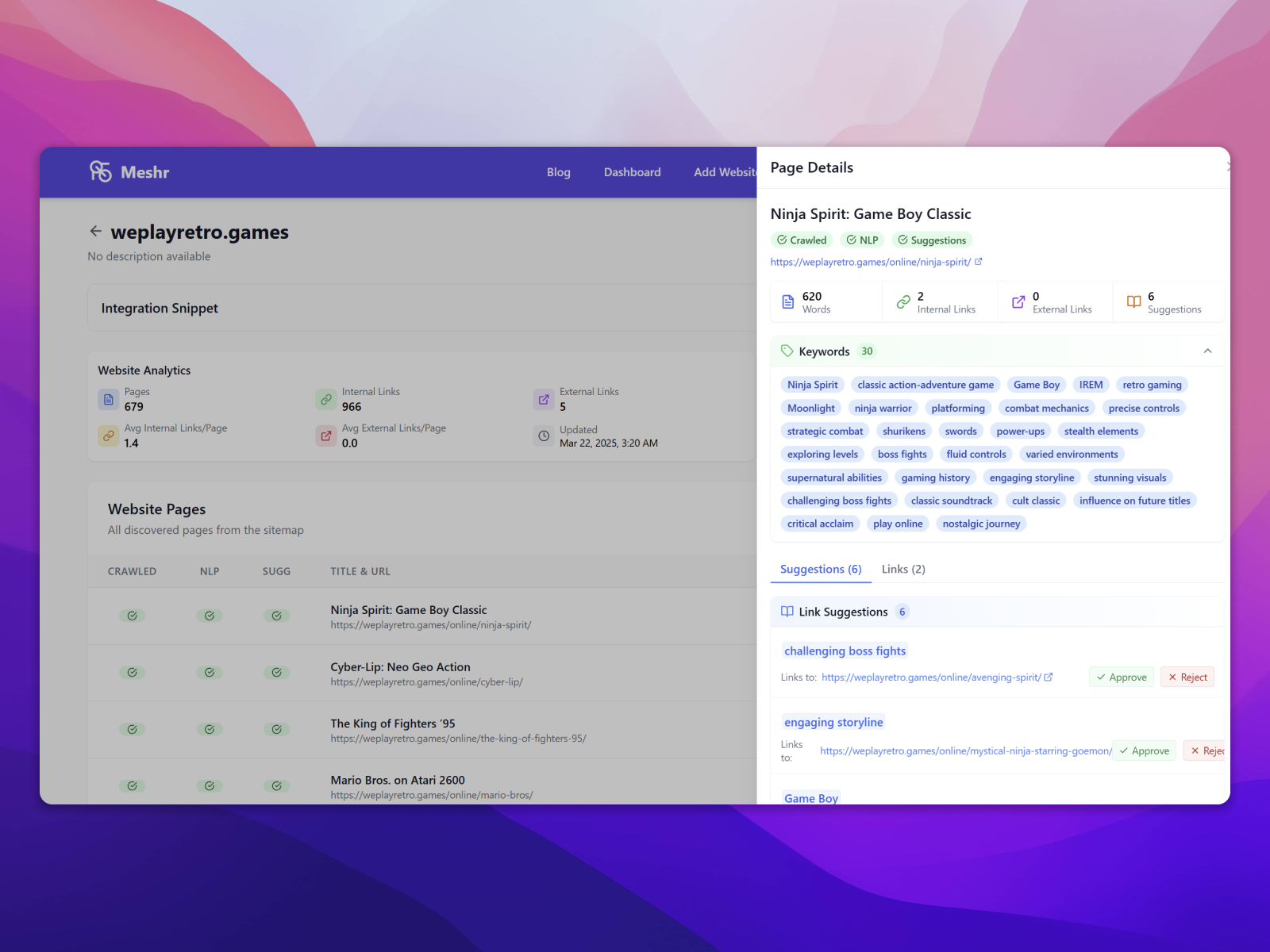Click the Pages document icon in analytics

tap(109, 400)
